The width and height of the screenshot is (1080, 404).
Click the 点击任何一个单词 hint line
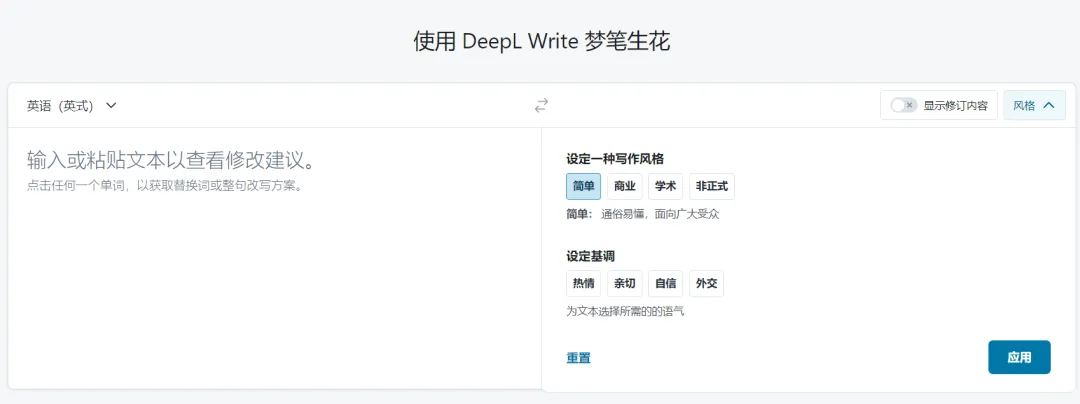pos(165,186)
